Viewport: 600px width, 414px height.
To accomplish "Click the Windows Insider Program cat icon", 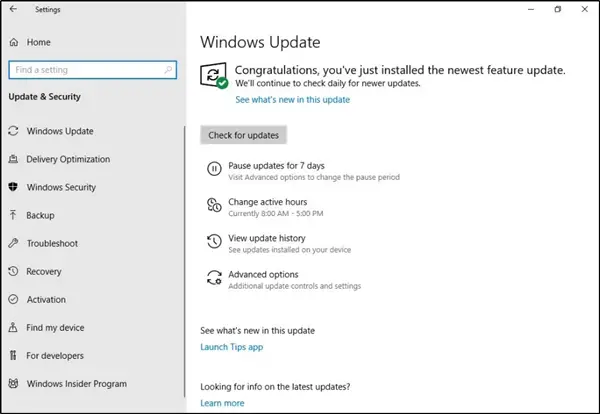I will [x=13, y=383].
